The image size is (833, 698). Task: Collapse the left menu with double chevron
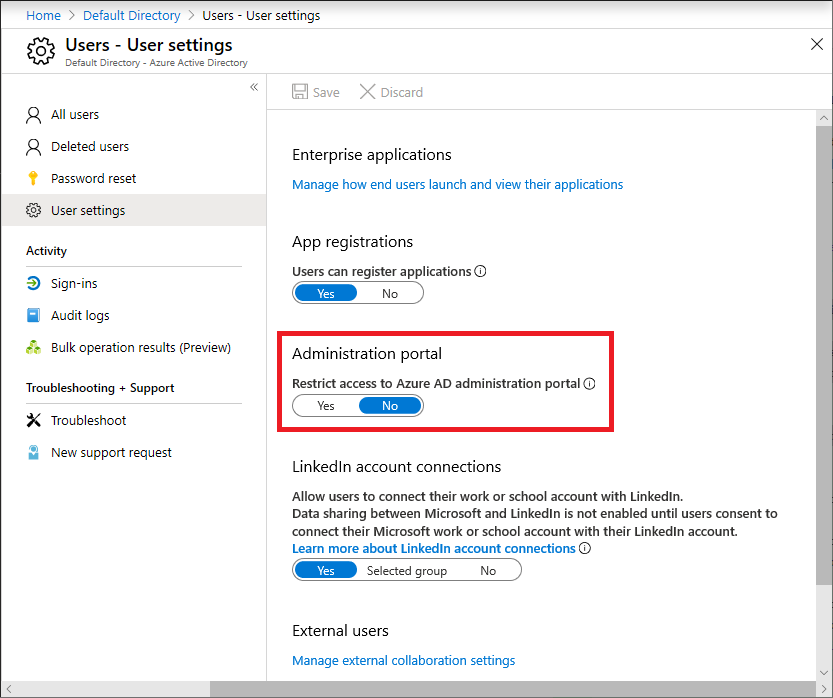[254, 87]
